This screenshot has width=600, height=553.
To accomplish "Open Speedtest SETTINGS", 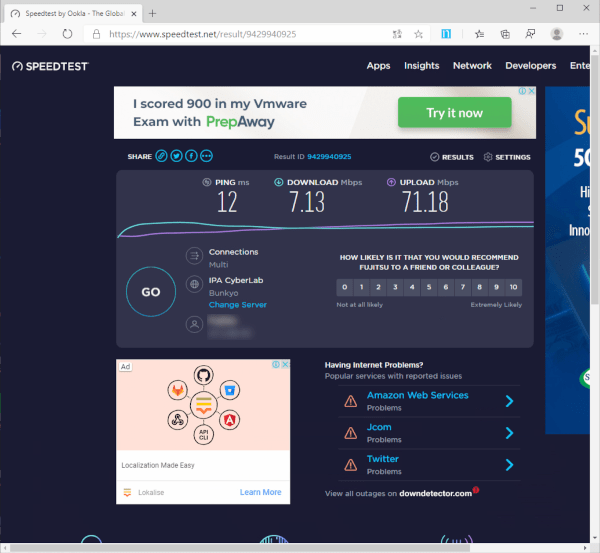I will pos(507,157).
